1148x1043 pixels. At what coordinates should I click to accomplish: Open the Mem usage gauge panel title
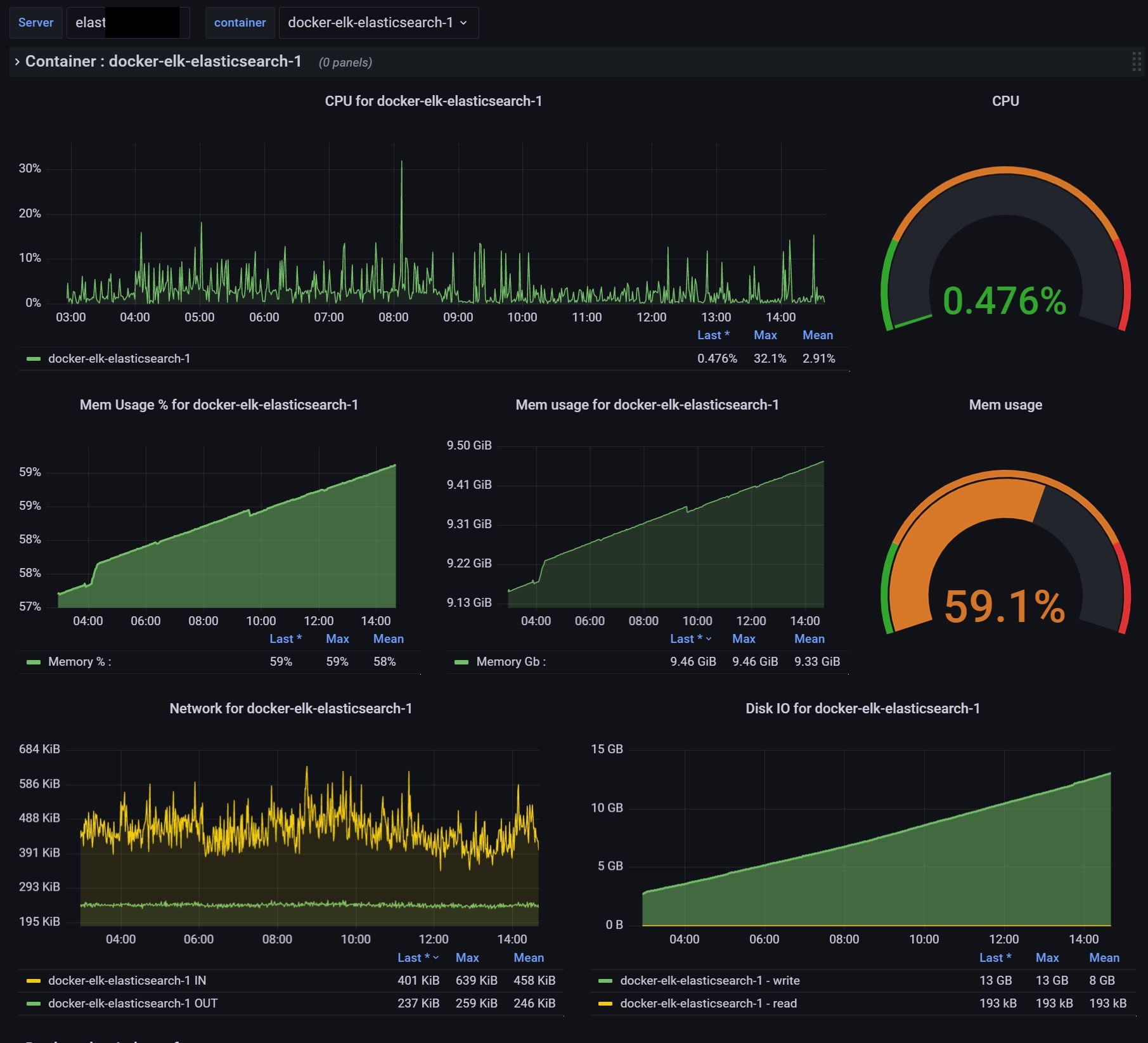click(x=1005, y=405)
